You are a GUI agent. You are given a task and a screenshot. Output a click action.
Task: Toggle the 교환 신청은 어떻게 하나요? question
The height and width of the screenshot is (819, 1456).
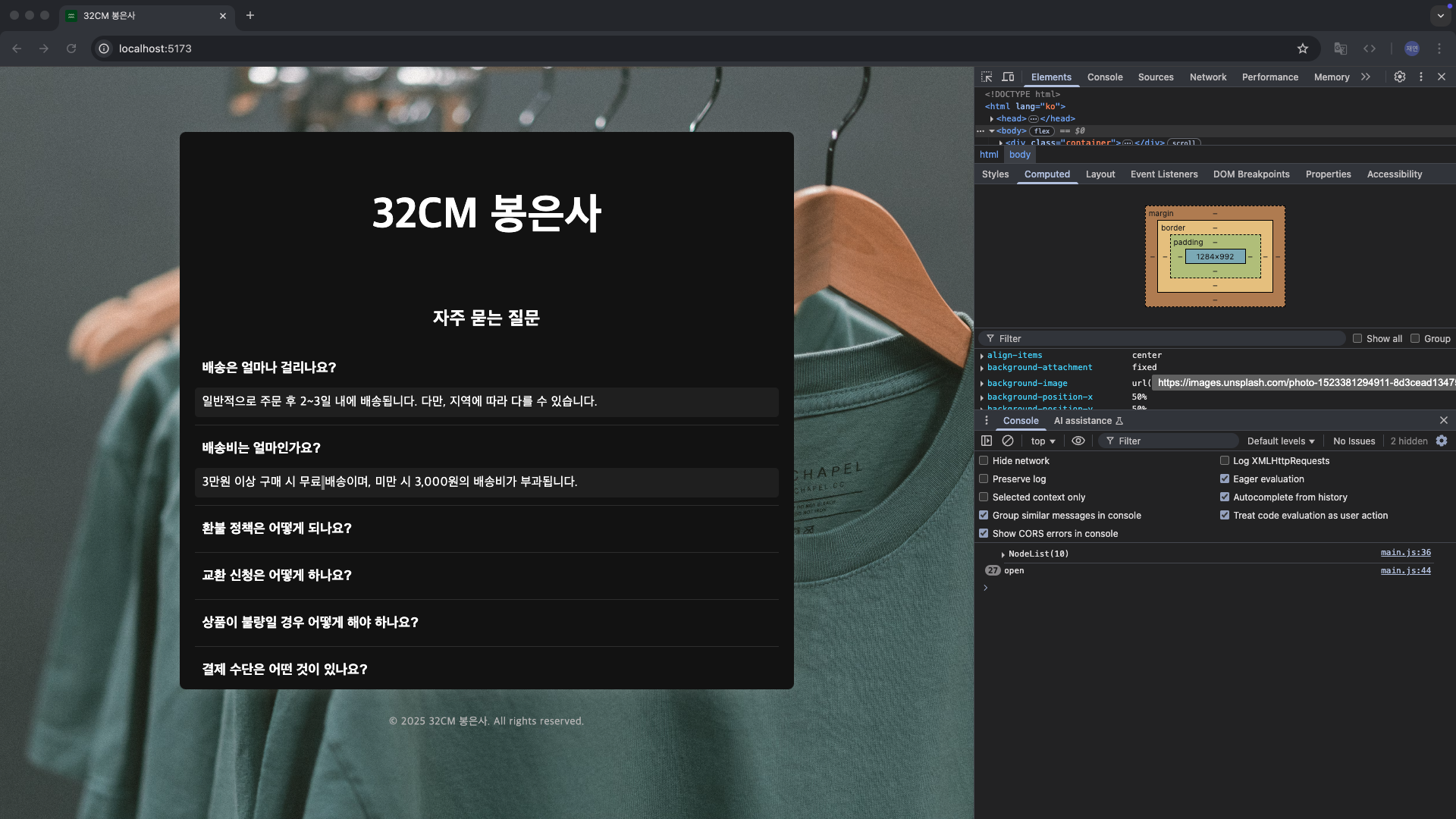pos(487,576)
